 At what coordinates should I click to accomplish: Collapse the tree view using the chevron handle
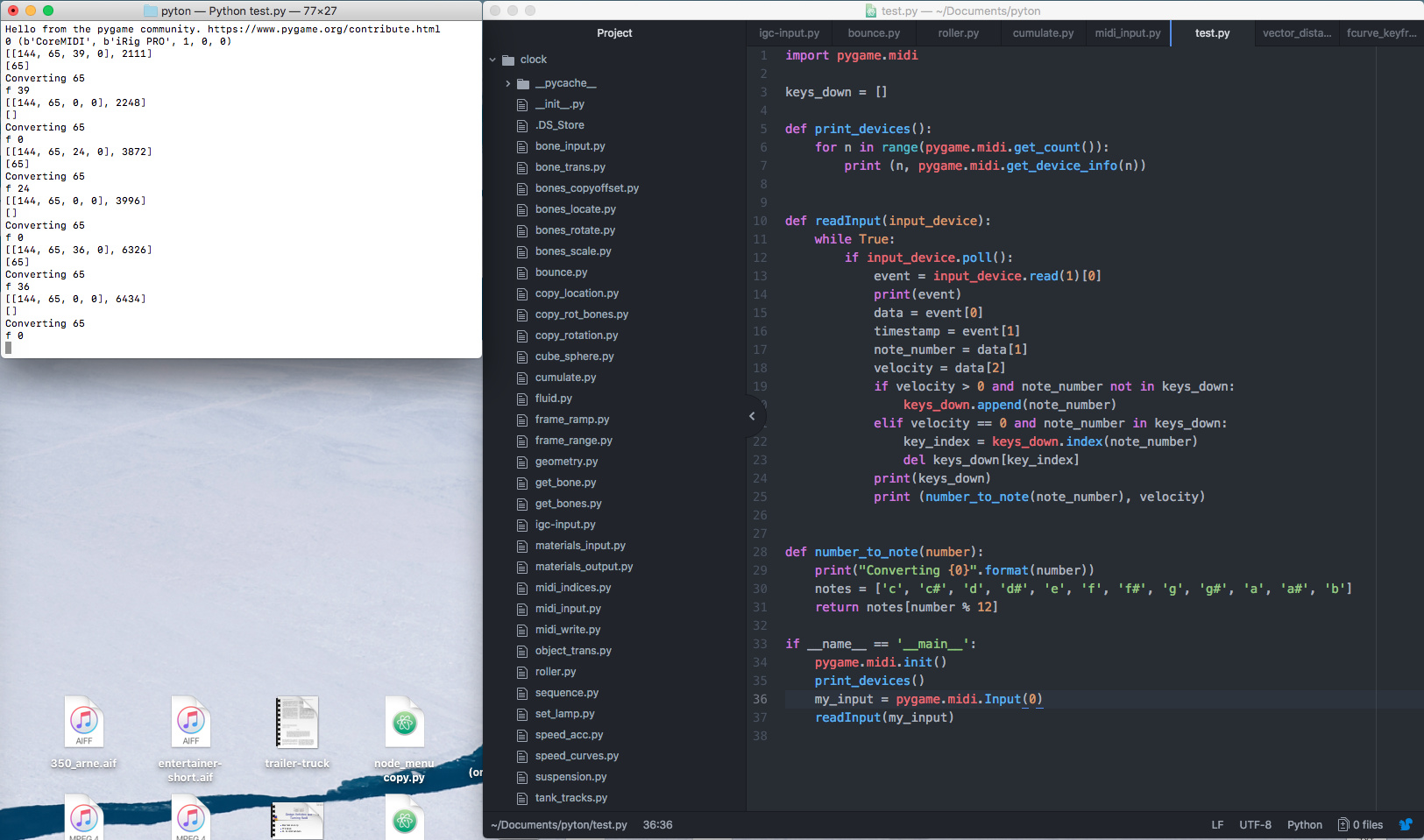pyautogui.click(x=752, y=416)
